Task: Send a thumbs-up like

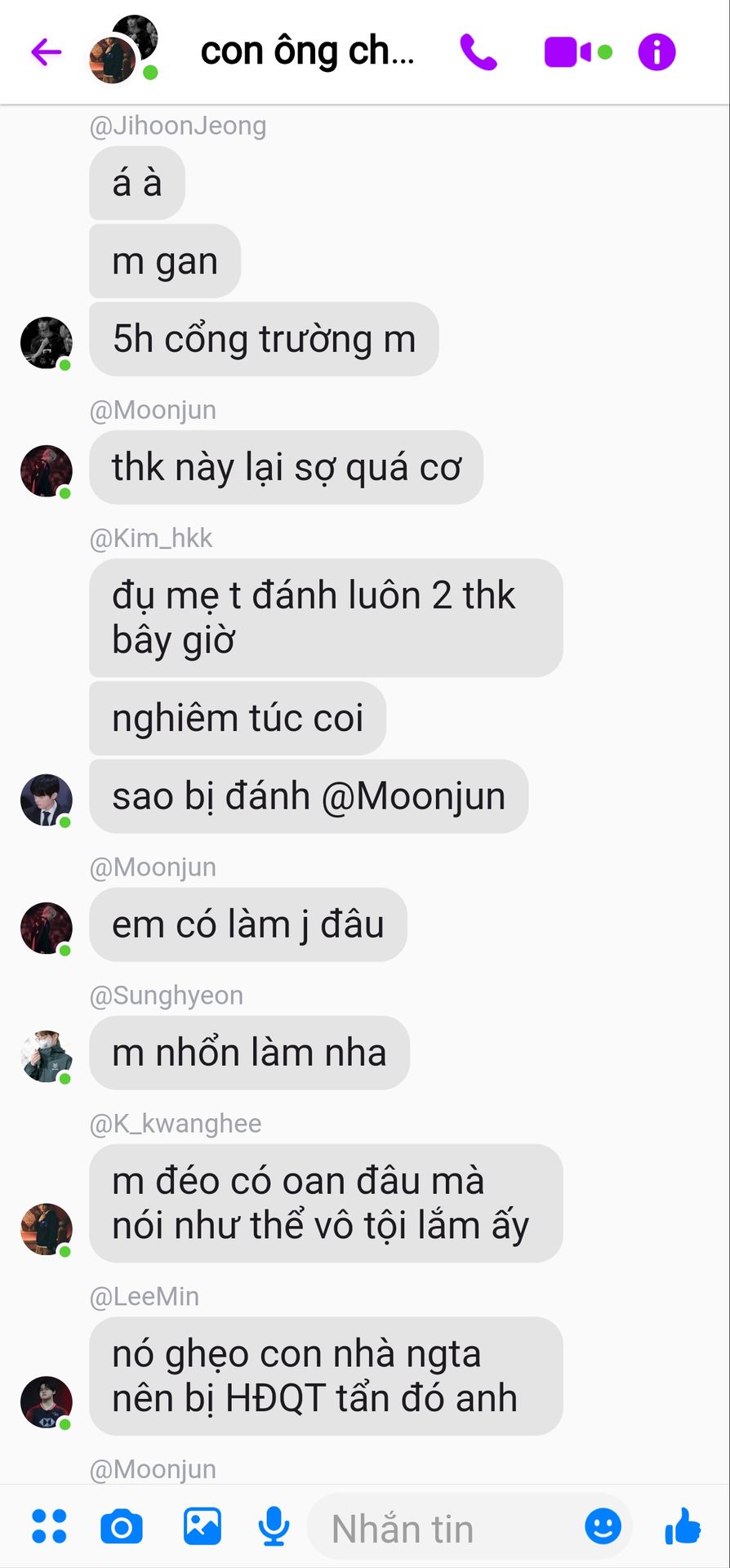Action: click(683, 1526)
